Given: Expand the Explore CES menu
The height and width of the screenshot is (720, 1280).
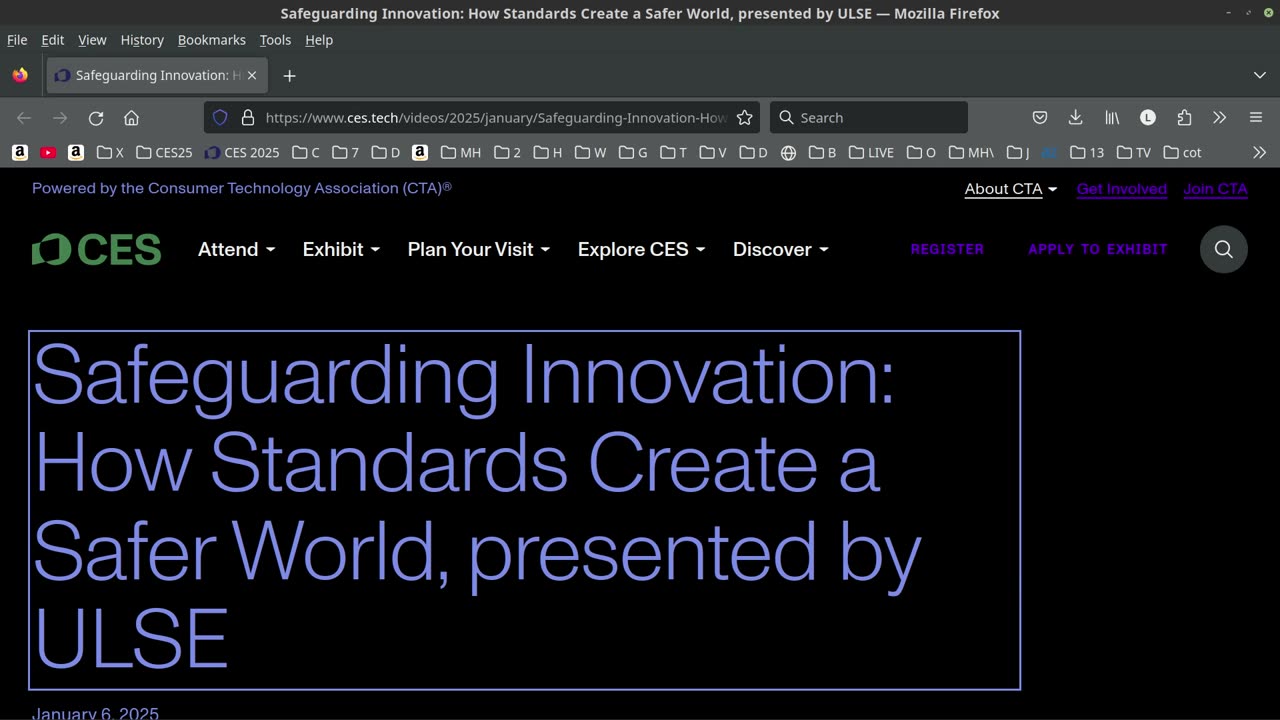Looking at the screenshot, I should click(x=641, y=250).
